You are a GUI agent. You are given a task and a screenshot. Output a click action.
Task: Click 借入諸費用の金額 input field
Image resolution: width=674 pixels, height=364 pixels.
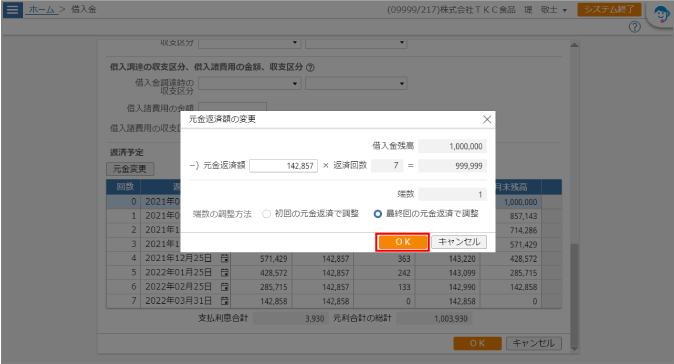tap(232, 107)
